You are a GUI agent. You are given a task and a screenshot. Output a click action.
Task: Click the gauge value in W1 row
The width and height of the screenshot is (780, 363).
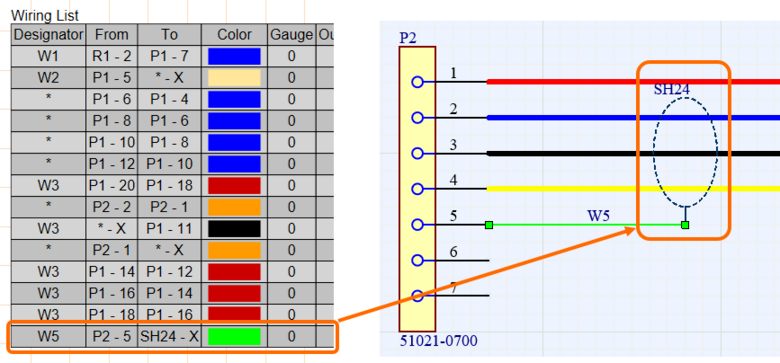coord(292,56)
